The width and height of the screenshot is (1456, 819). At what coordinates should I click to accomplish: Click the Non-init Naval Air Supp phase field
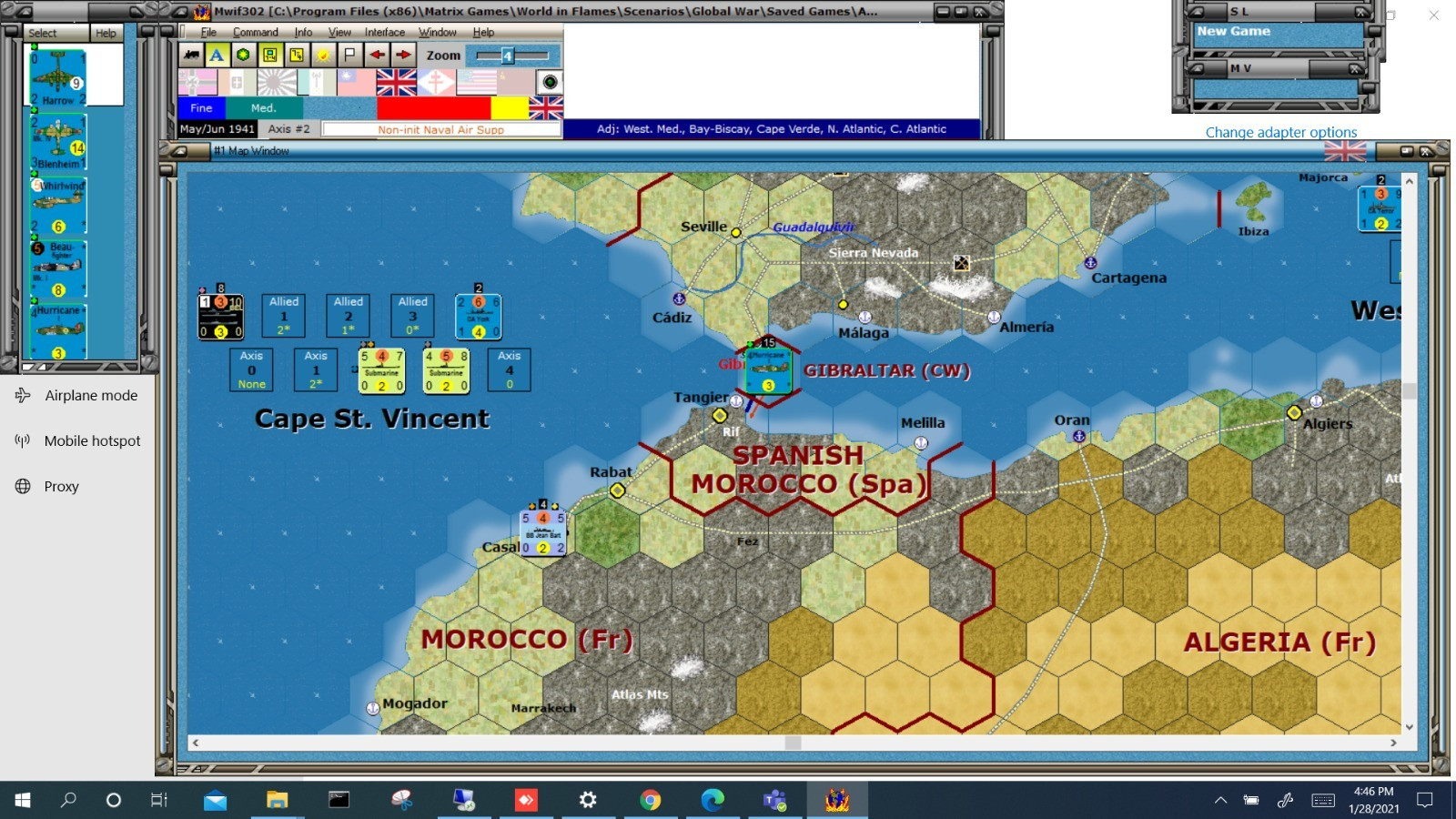point(441,129)
